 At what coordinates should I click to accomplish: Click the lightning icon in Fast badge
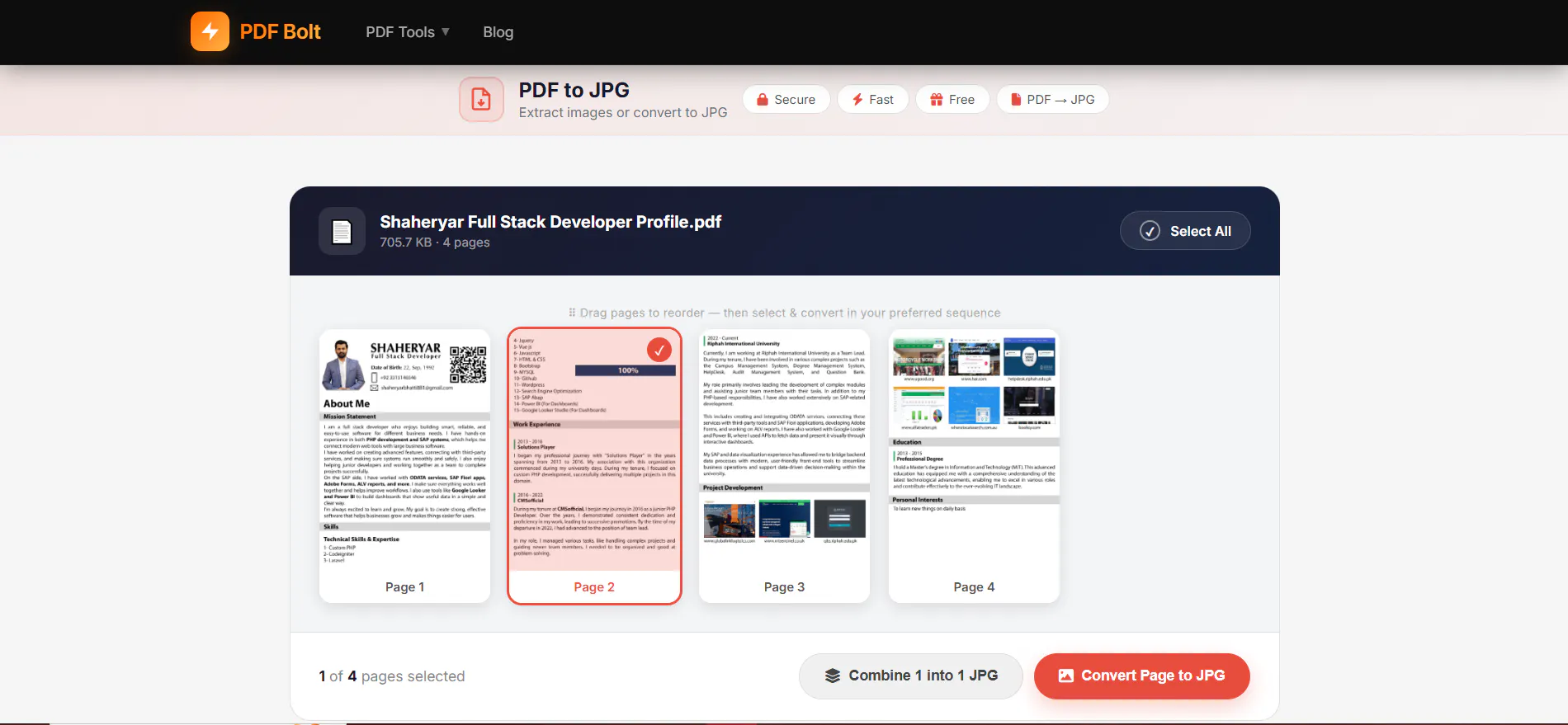click(x=857, y=100)
